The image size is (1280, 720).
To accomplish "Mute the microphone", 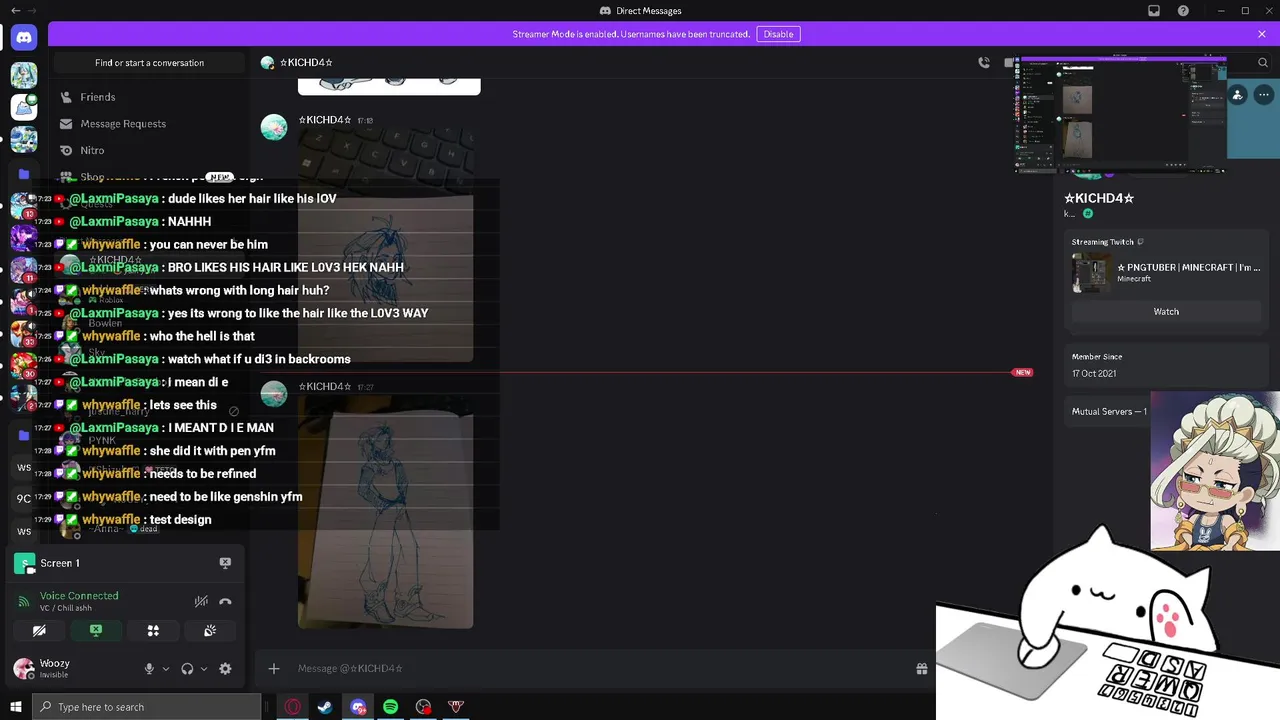I will (149, 669).
